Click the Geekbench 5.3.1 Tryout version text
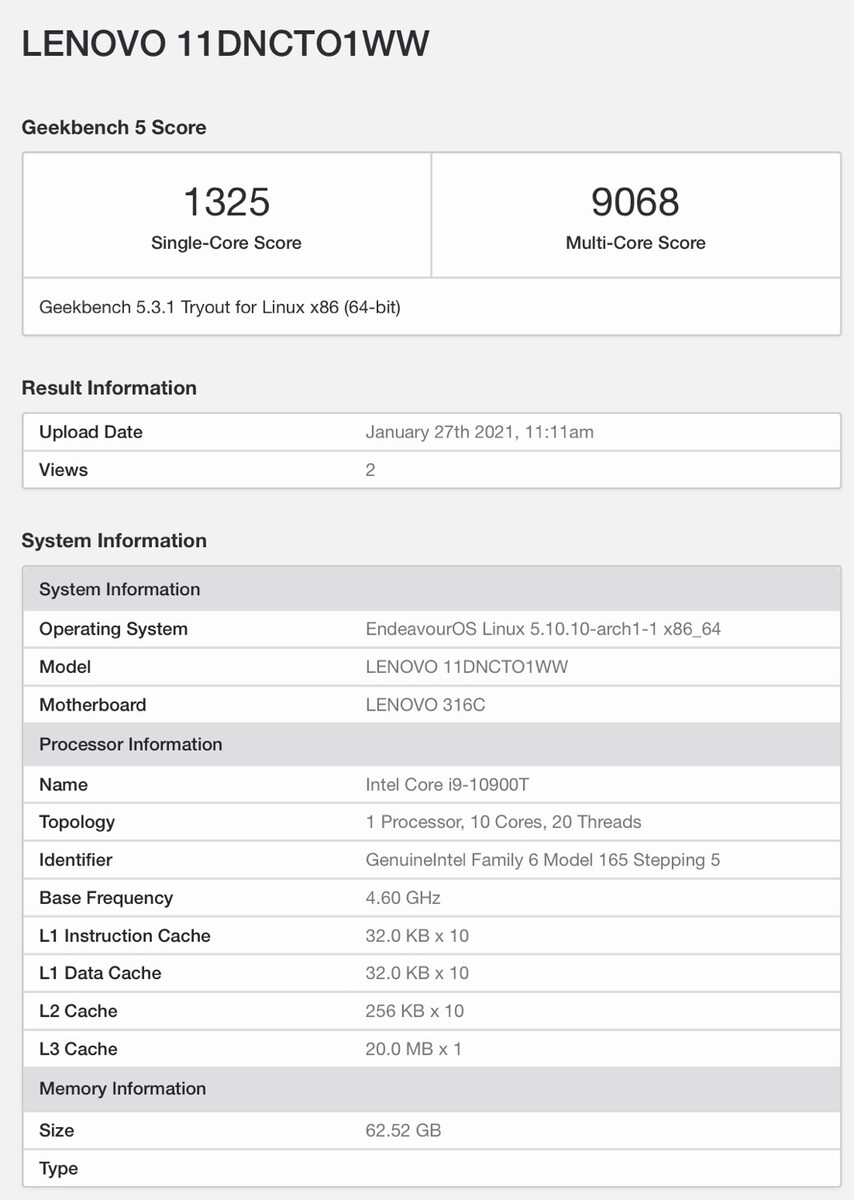 click(x=220, y=307)
